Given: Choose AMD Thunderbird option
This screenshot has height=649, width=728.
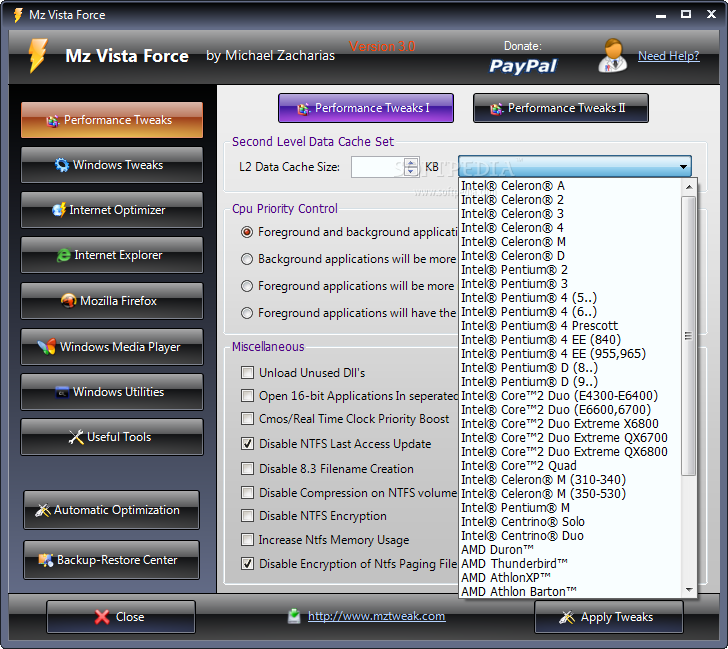Looking at the screenshot, I should click(x=570, y=564).
